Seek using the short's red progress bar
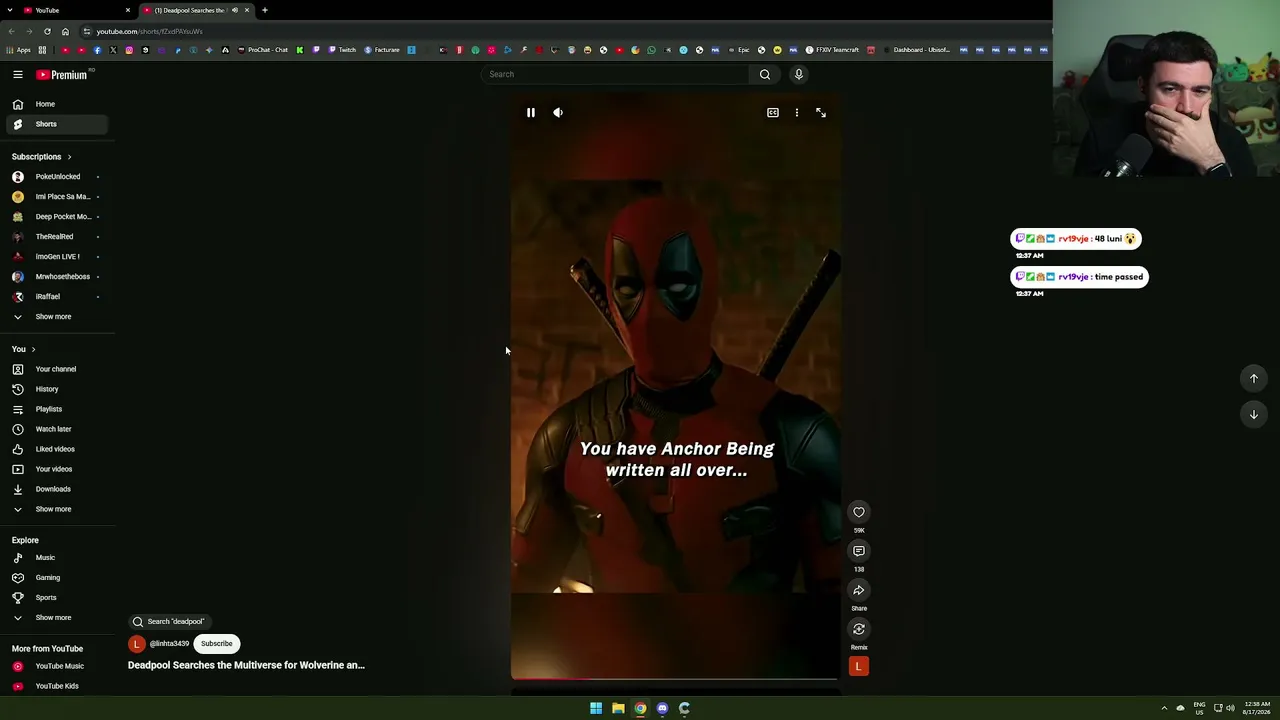Screen dimensions: 1280x720 point(674,679)
